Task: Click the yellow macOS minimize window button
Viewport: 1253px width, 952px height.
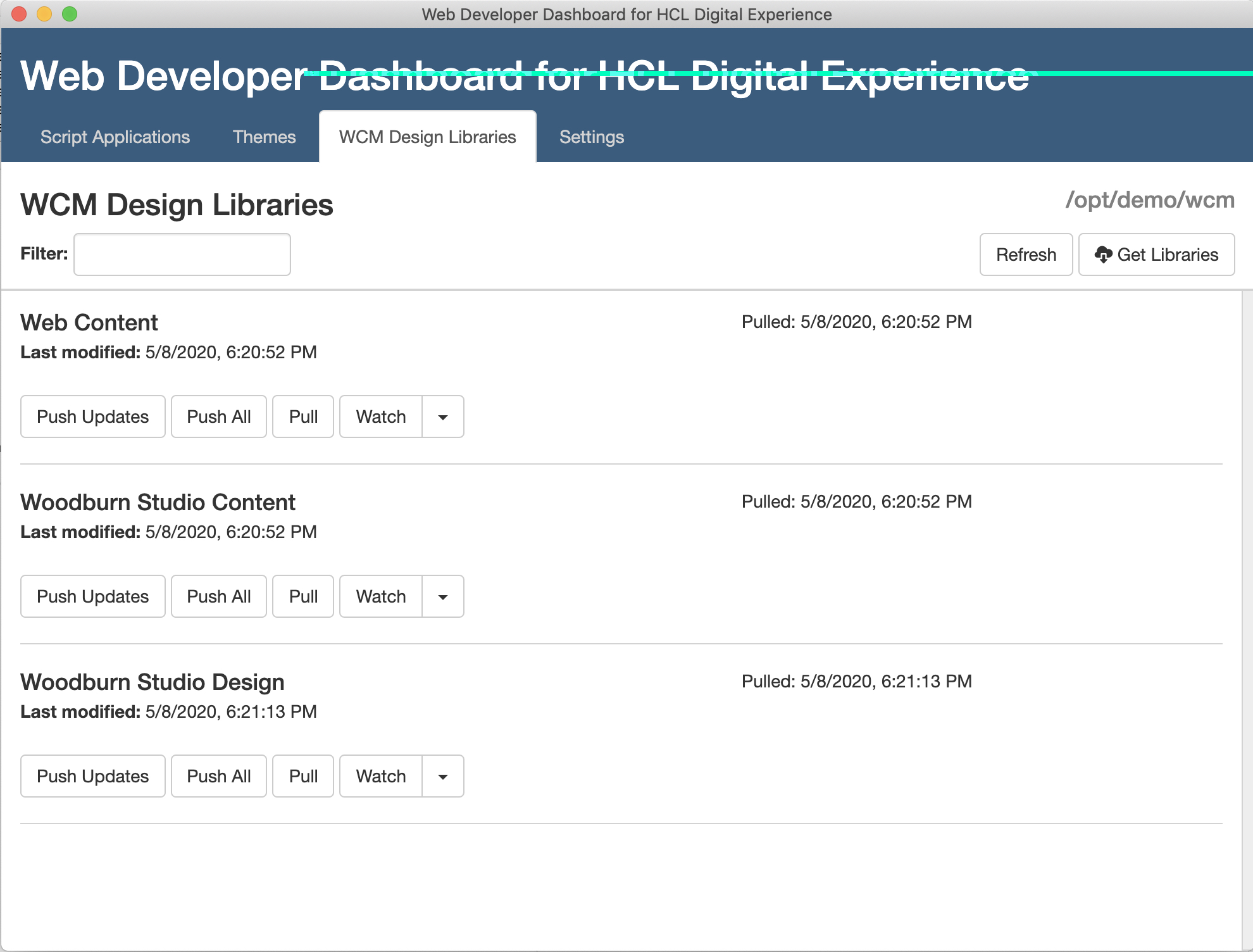Action: click(44, 14)
